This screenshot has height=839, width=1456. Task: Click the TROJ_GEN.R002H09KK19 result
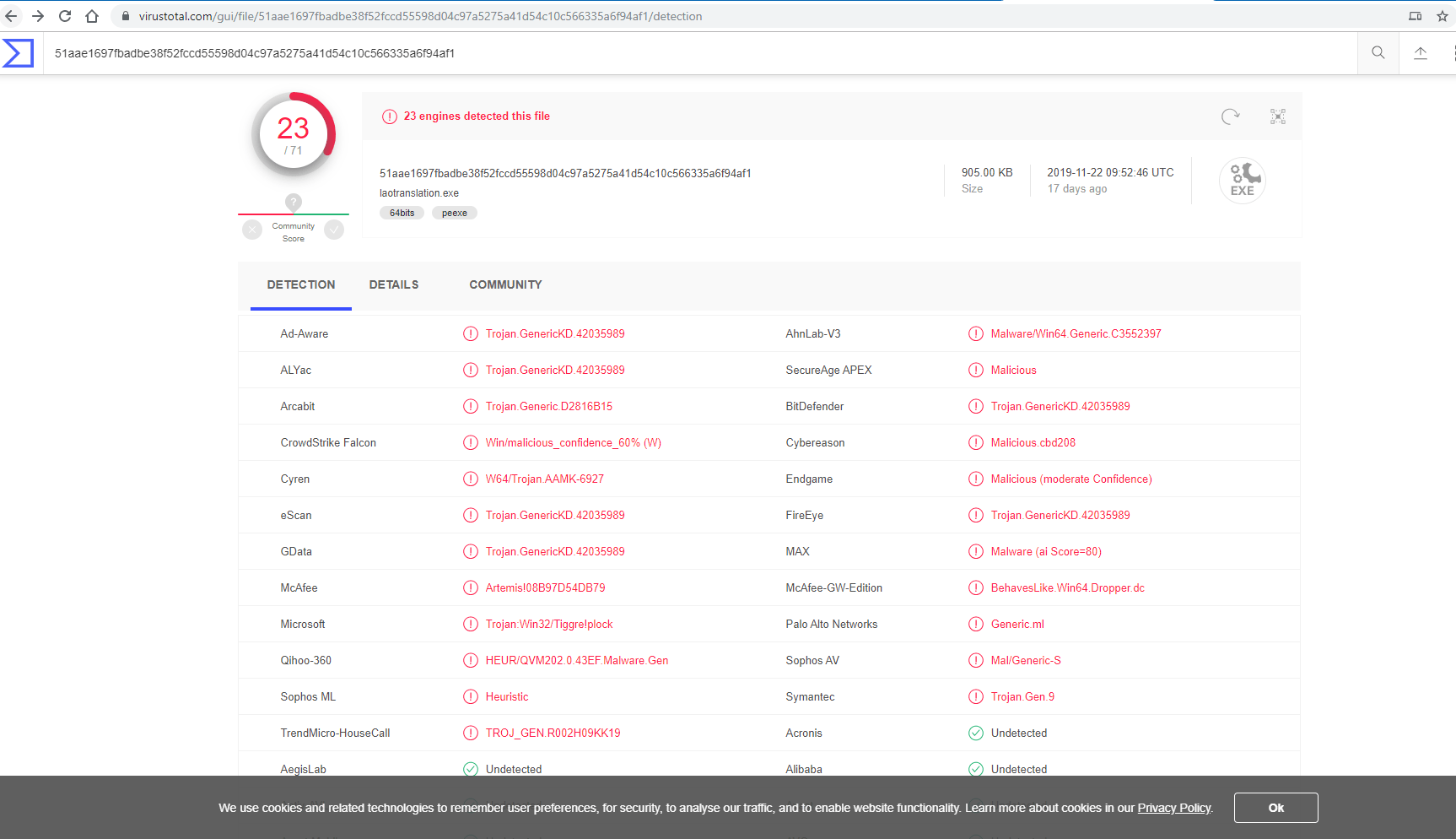553,733
